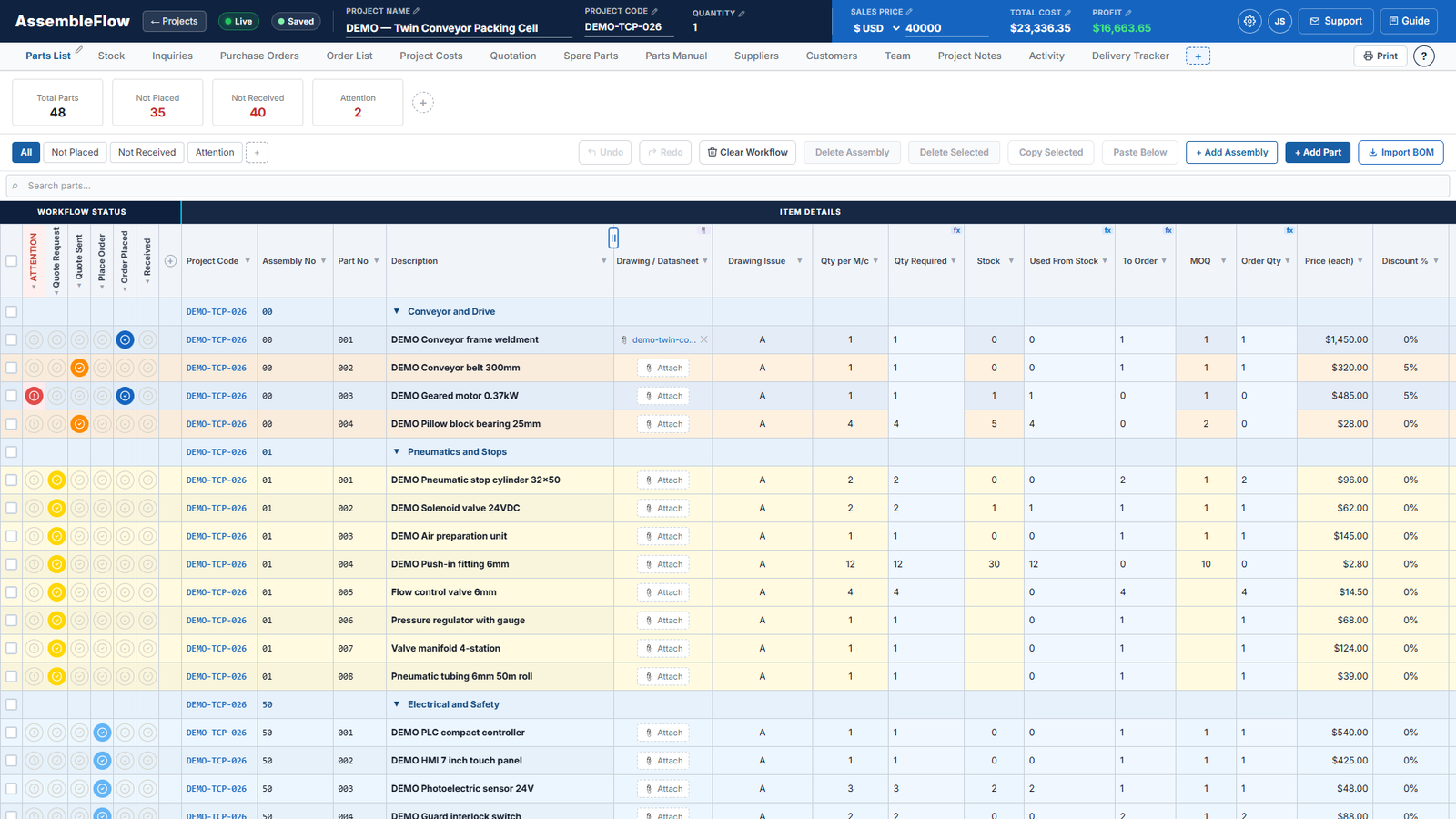The height and width of the screenshot is (819, 1456).
Task: Collapse the Pneumatics and Stops assembly
Action: click(x=397, y=451)
